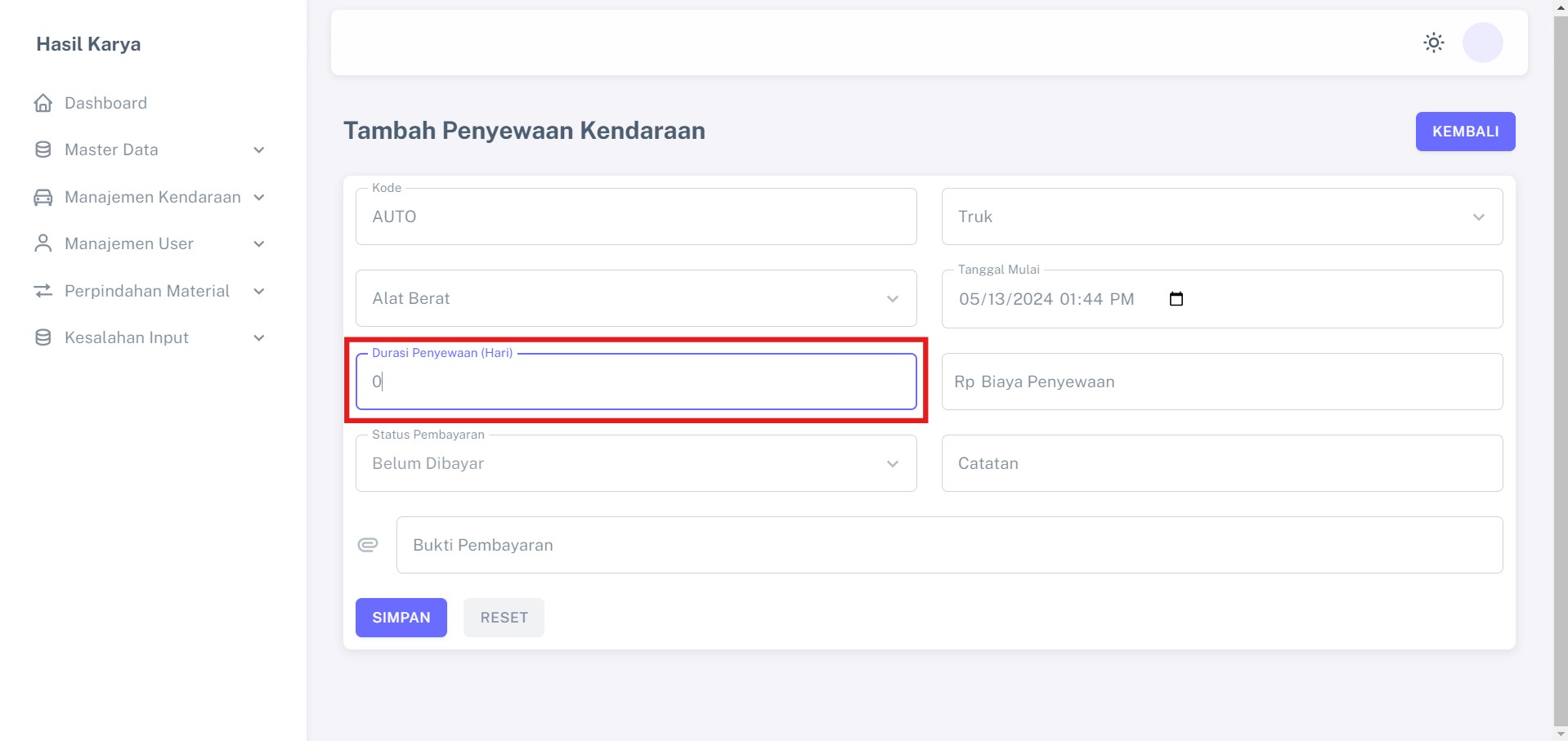Click the Manajemen Kendaraan car icon
Viewport: 1568px width, 741px height.
(43, 197)
